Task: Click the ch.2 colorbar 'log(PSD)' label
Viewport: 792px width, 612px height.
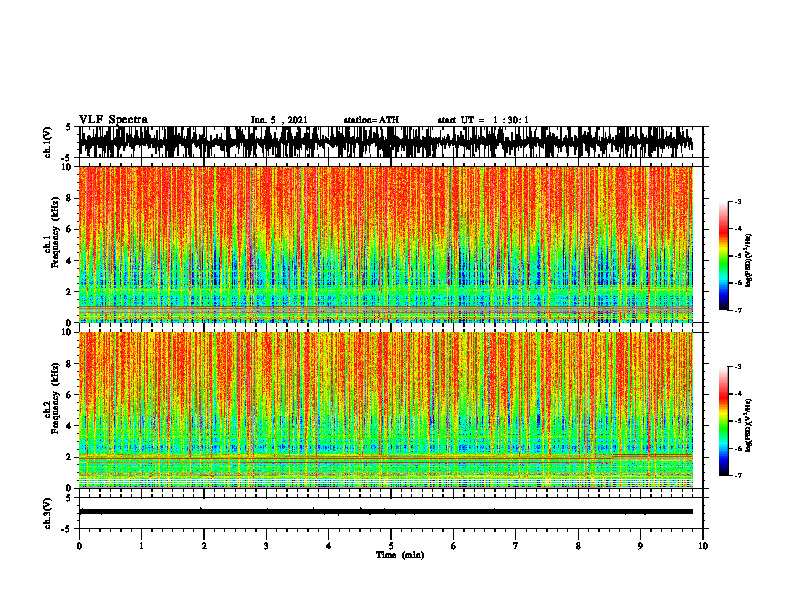Action: (749, 425)
